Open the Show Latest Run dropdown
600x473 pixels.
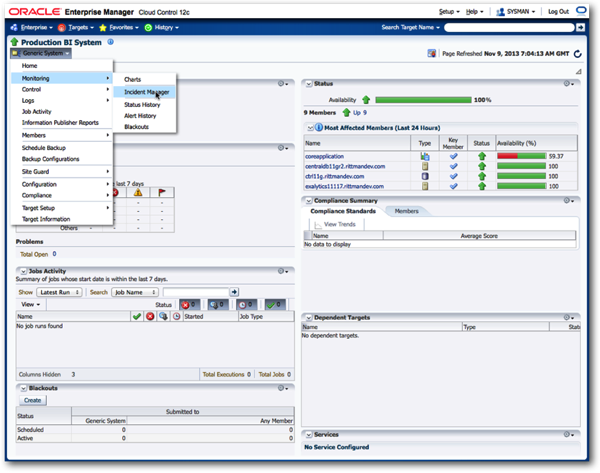pyautogui.click(x=59, y=292)
